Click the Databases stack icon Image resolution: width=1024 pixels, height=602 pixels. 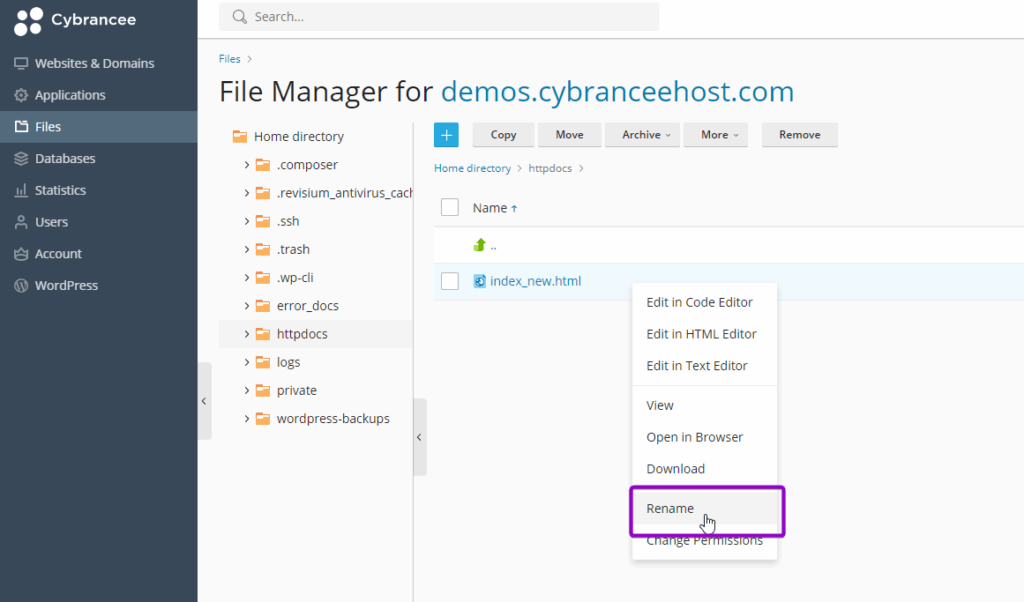pos(21,159)
